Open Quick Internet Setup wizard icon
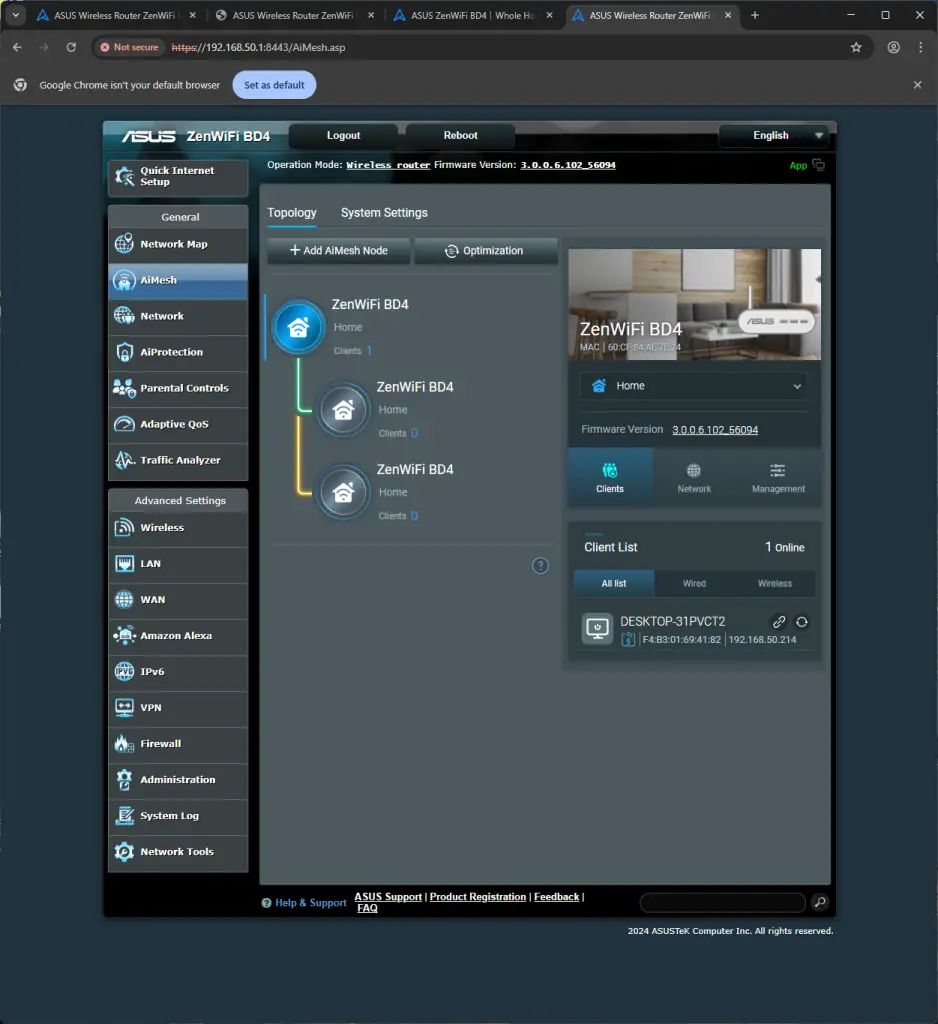 pos(124,176)
